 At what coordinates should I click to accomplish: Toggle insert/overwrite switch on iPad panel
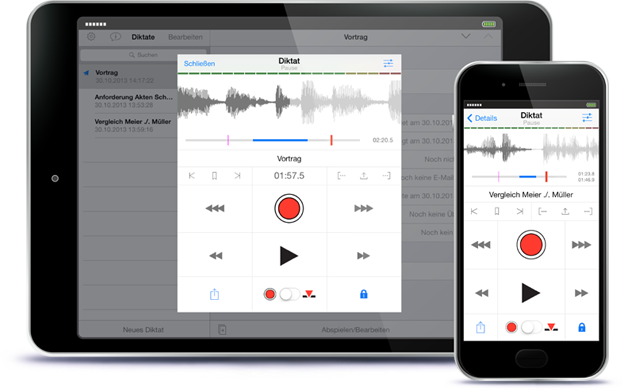(x=290, y=294)
